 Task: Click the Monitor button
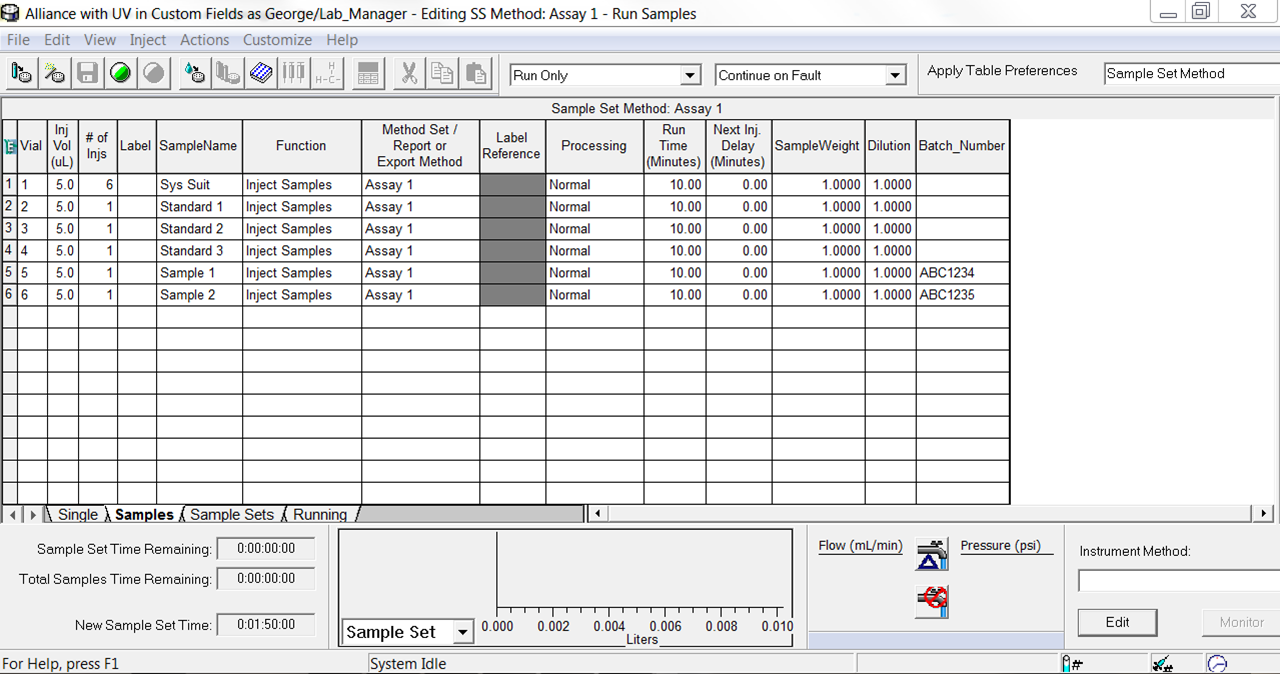tap(1241, 622)
